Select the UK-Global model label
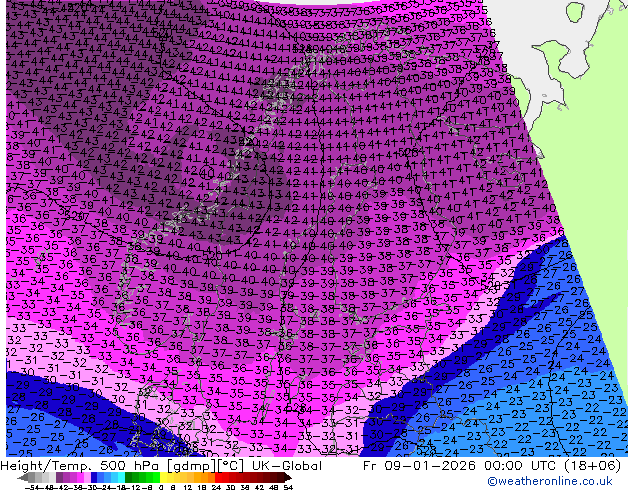Viewport: 634px width, 490px height. pos(287,466)
